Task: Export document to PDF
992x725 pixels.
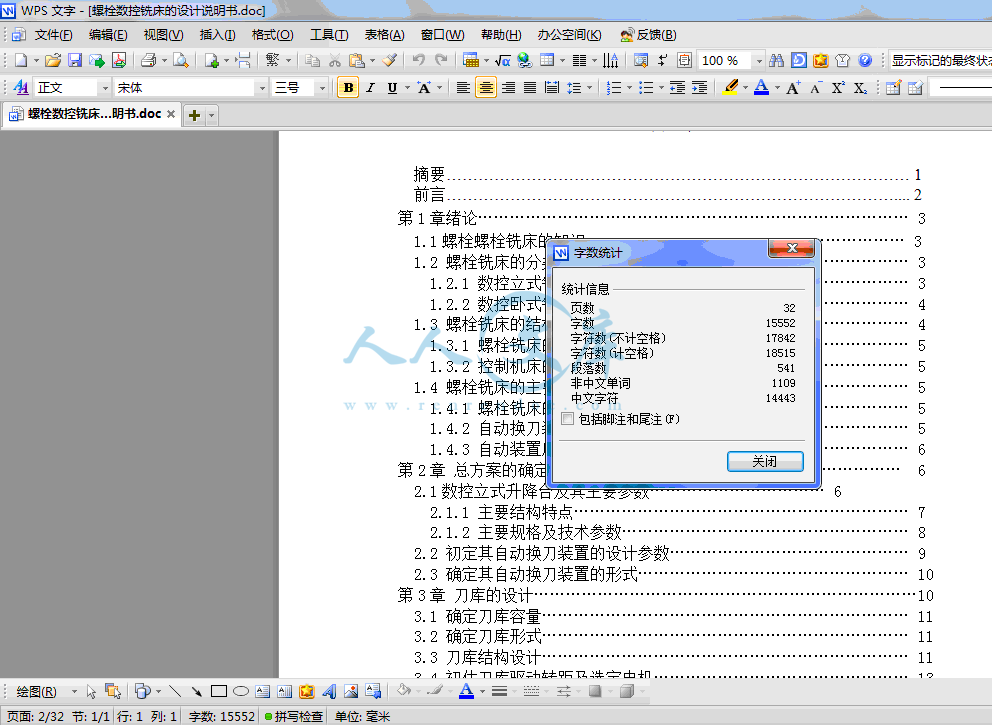Action: coord(119,60)
